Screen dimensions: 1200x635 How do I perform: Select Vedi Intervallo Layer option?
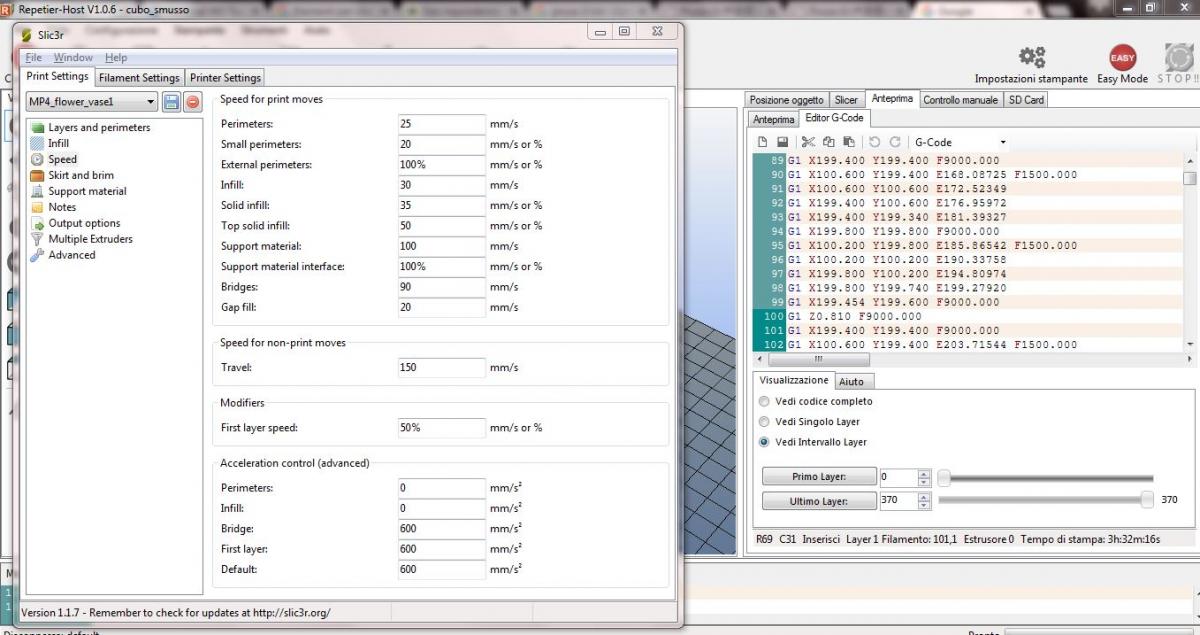click(765, 441)
